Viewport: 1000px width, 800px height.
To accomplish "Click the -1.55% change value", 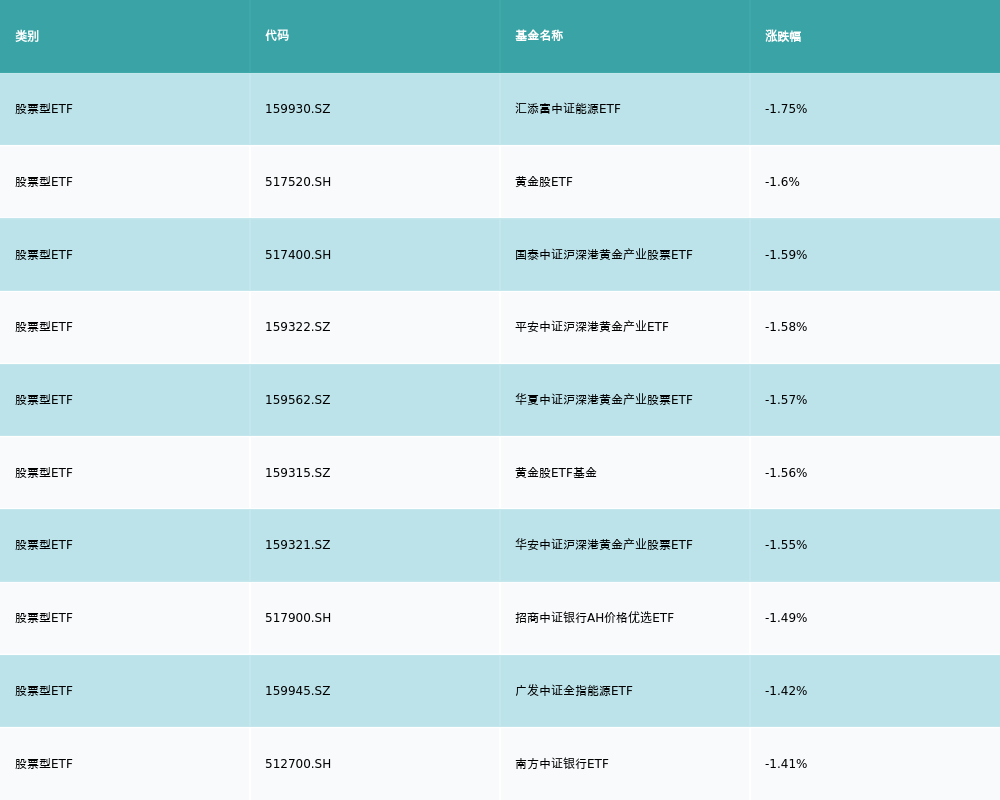I will [786, 545].
